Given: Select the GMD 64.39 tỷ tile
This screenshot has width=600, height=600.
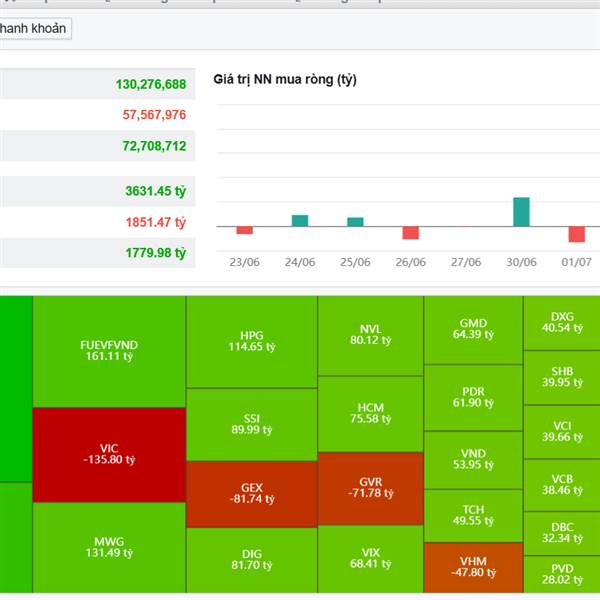Looking at the screenshot, I should (x=473, y=330).
